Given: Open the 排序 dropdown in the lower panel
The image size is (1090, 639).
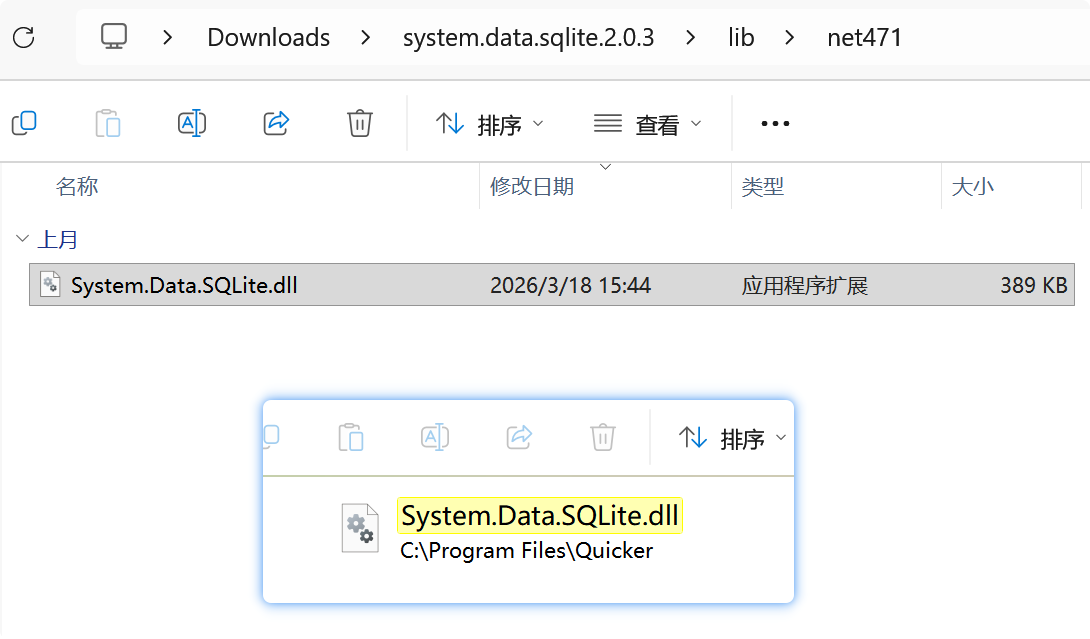Looking at the screenshot, I should click(x=733, y=438).
